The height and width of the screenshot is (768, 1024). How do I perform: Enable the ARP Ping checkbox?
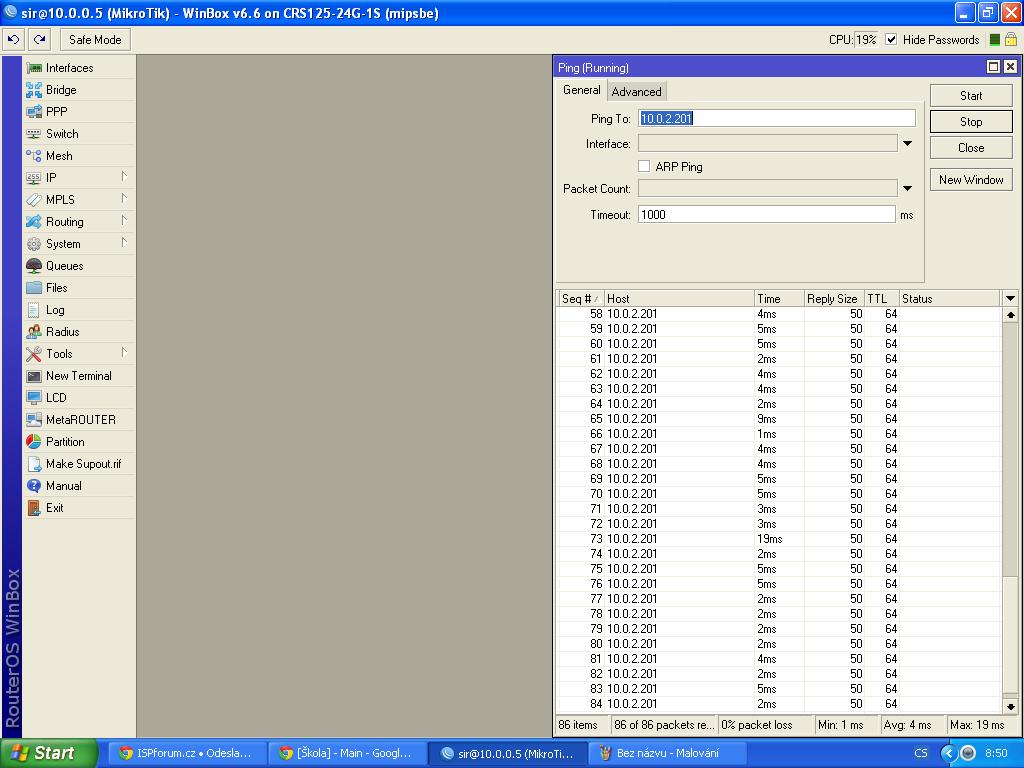(644, 167)
